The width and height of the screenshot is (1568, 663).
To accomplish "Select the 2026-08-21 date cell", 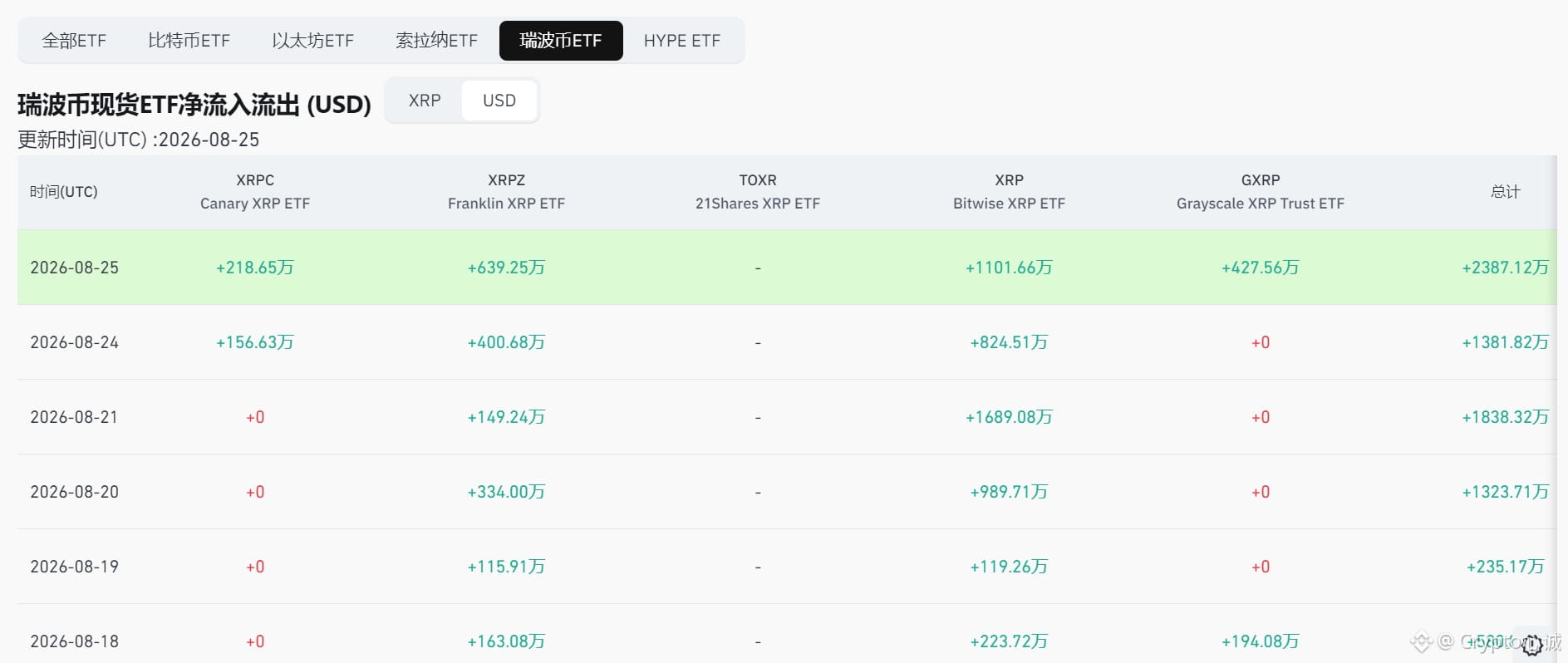I will pyautogui.click(x=75, y=417).
